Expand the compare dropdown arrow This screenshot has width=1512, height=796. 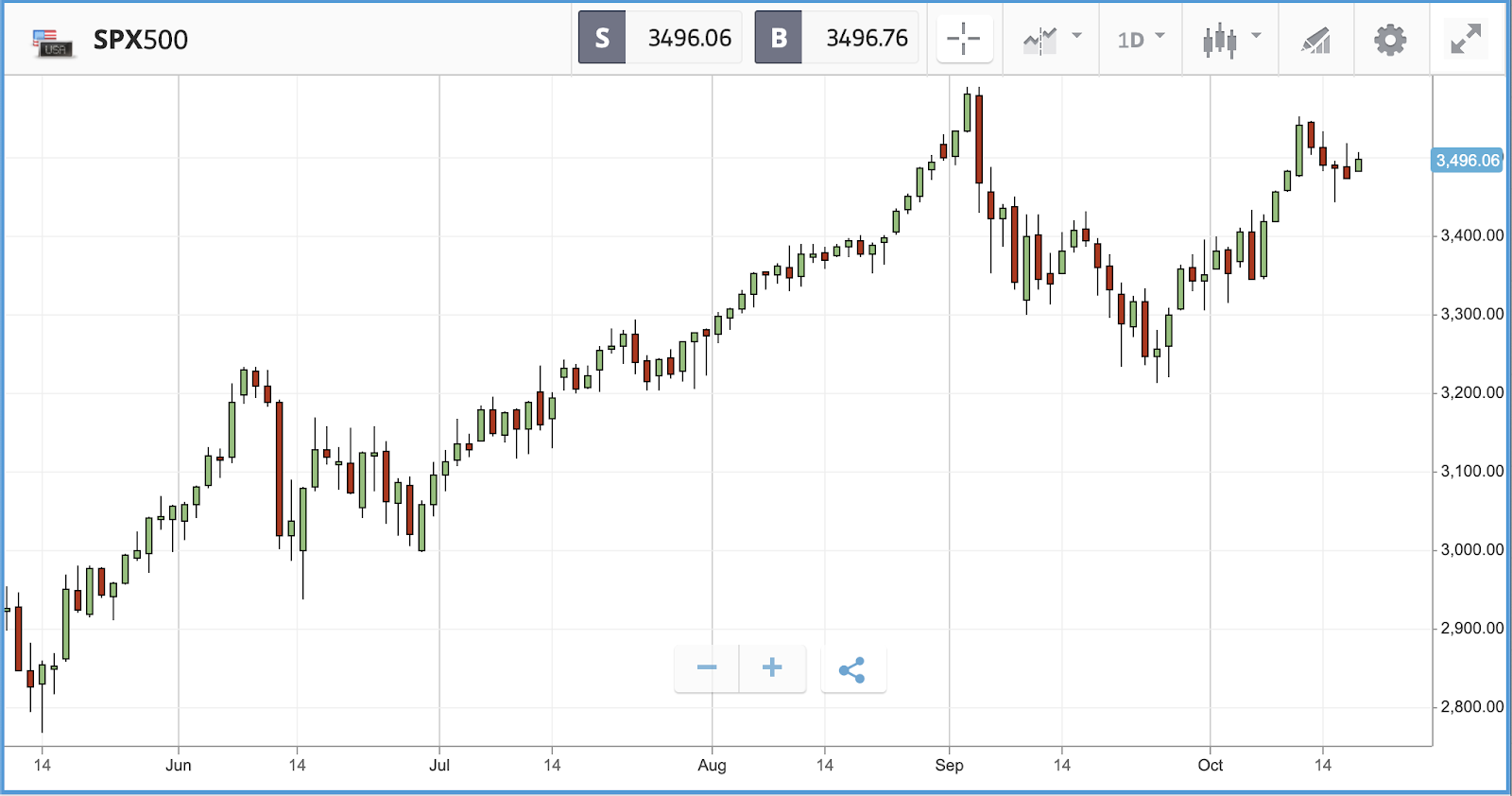click(1076, 36)
